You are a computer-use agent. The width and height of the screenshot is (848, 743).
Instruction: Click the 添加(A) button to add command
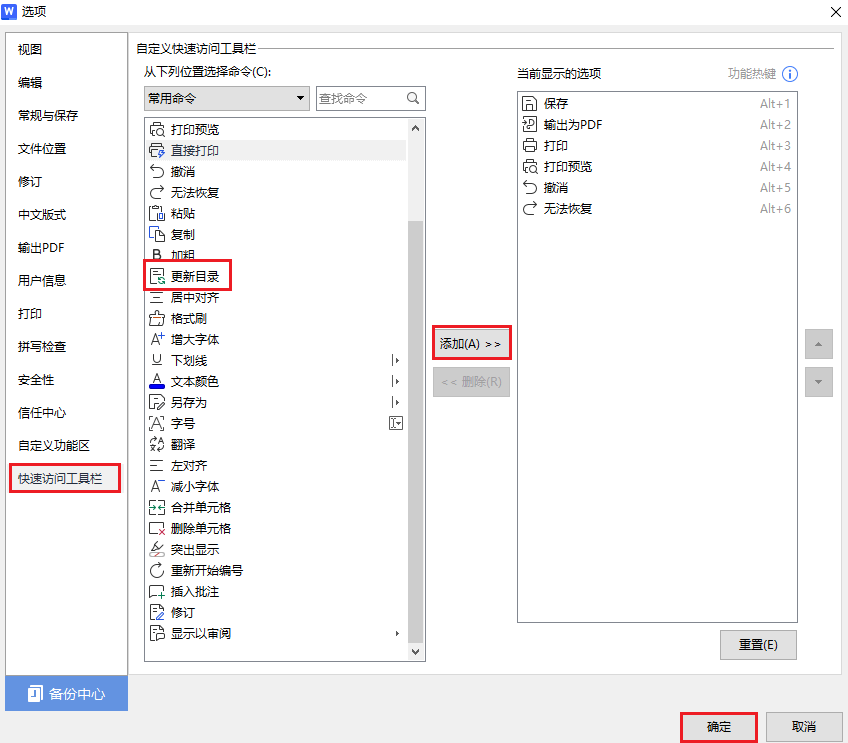click(x=470, y=342)
